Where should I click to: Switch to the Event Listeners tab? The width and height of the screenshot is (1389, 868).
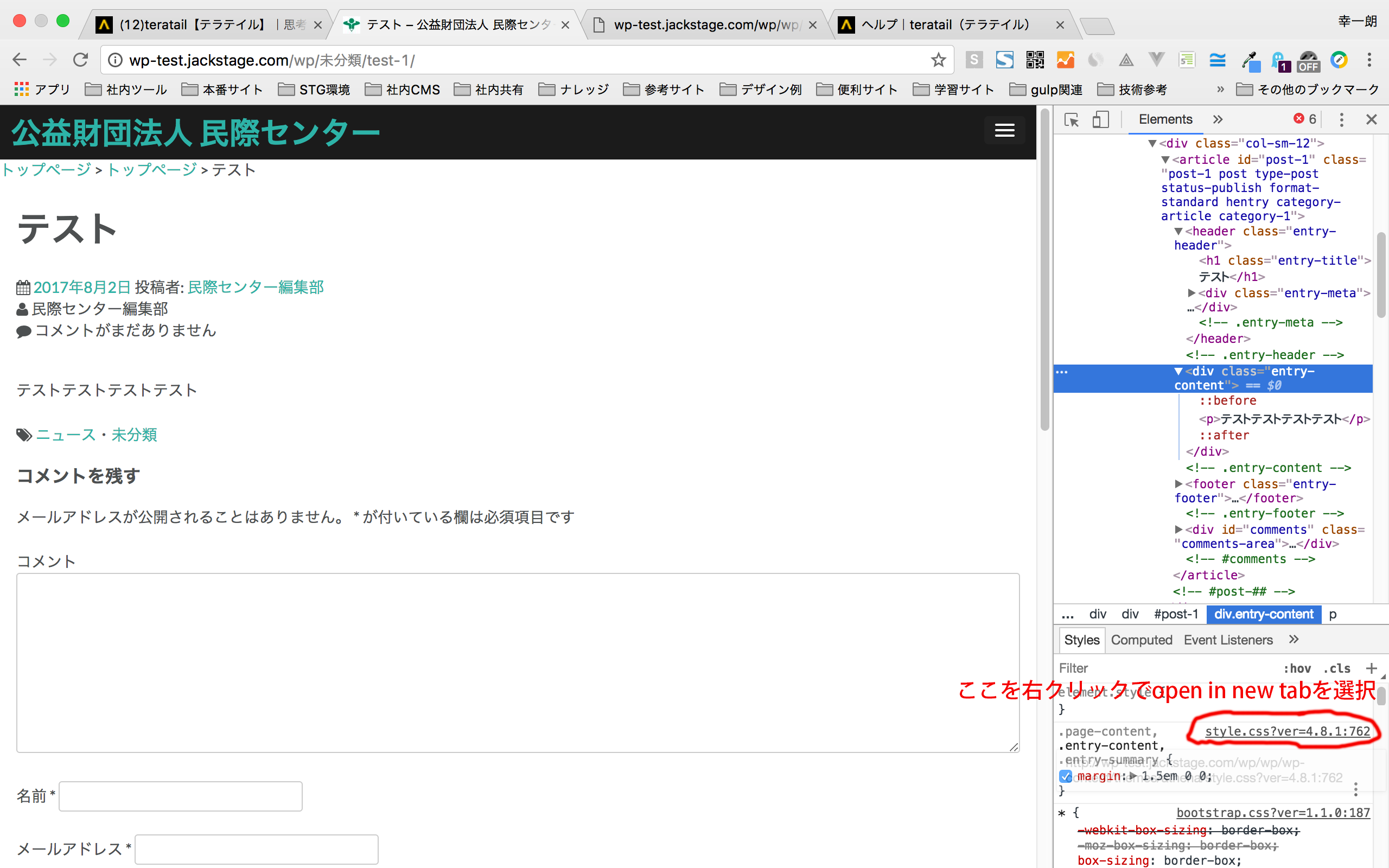pos(1228,640)
